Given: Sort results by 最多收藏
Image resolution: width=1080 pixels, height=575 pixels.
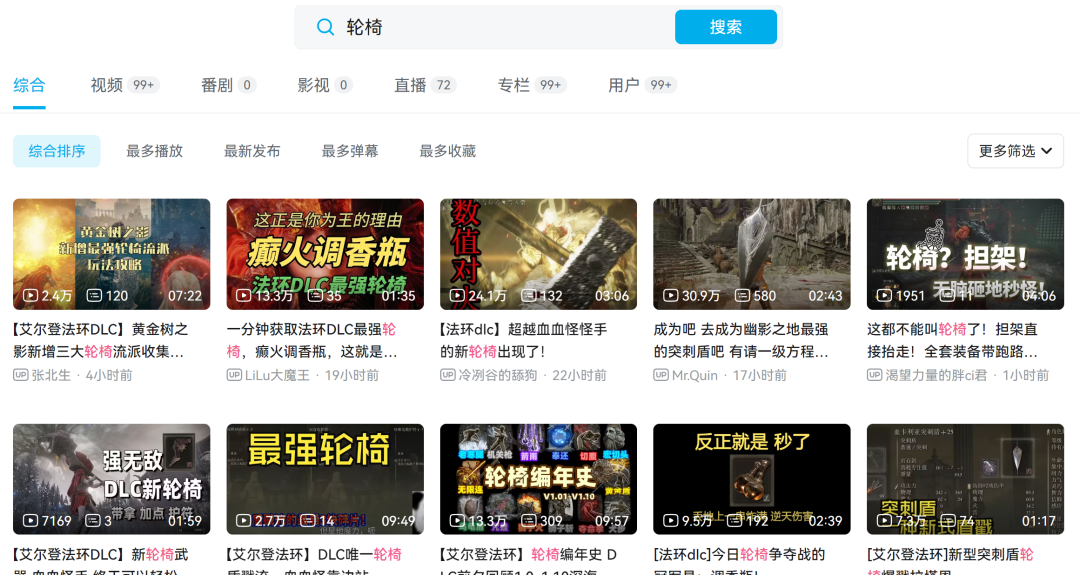Looking at the screenshot, I should 448,151.
